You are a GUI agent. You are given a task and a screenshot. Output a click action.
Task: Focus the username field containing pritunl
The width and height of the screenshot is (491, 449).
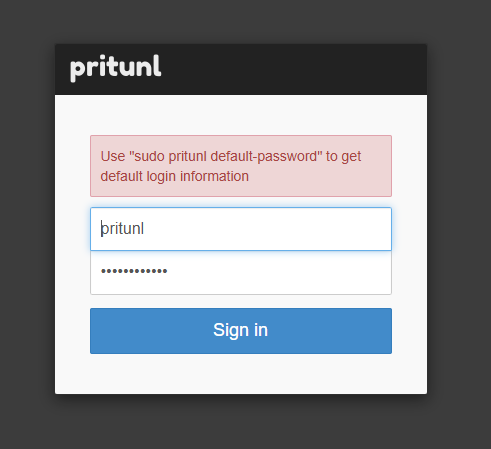(241, 229)
